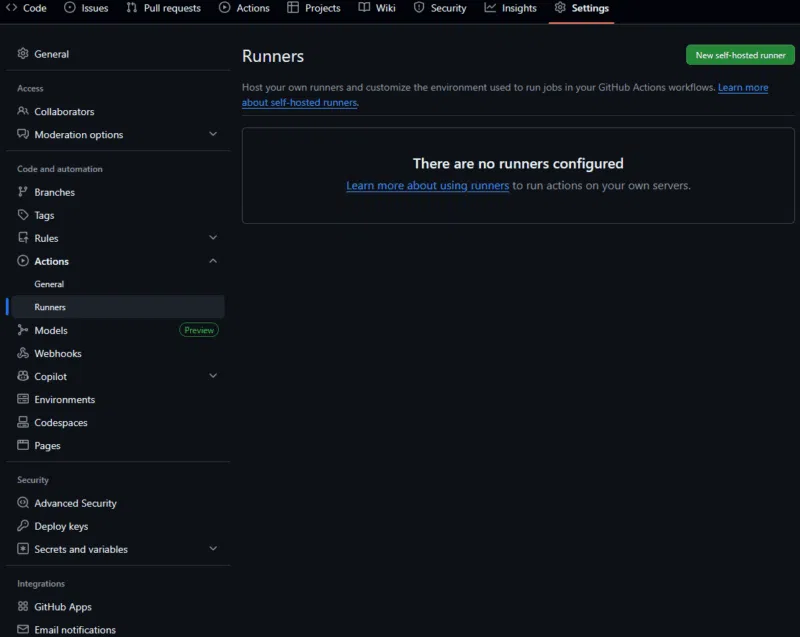Click 'There are no runners configured' heading
The image size is (800, 637).
518,163
